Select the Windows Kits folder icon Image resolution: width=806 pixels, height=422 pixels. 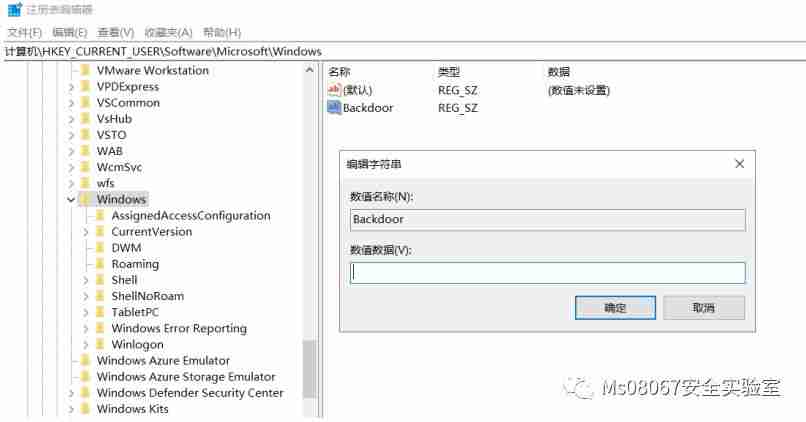click(86, 409)
